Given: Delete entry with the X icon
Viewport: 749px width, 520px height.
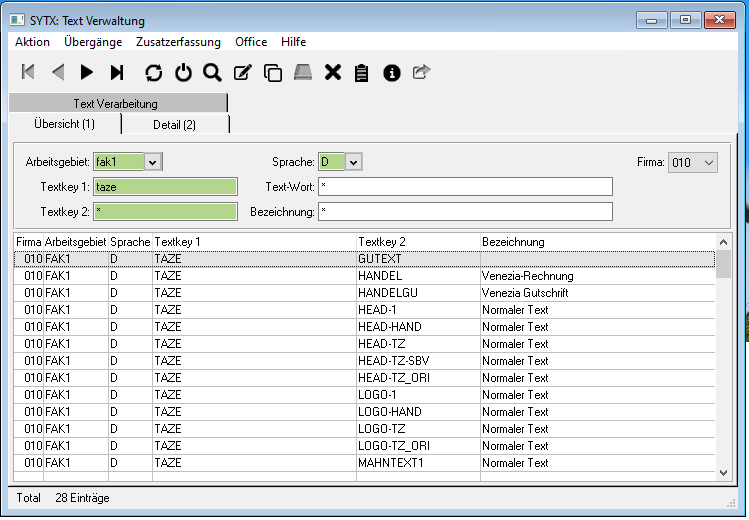Looking at the screenshot, I should (333, 72).
